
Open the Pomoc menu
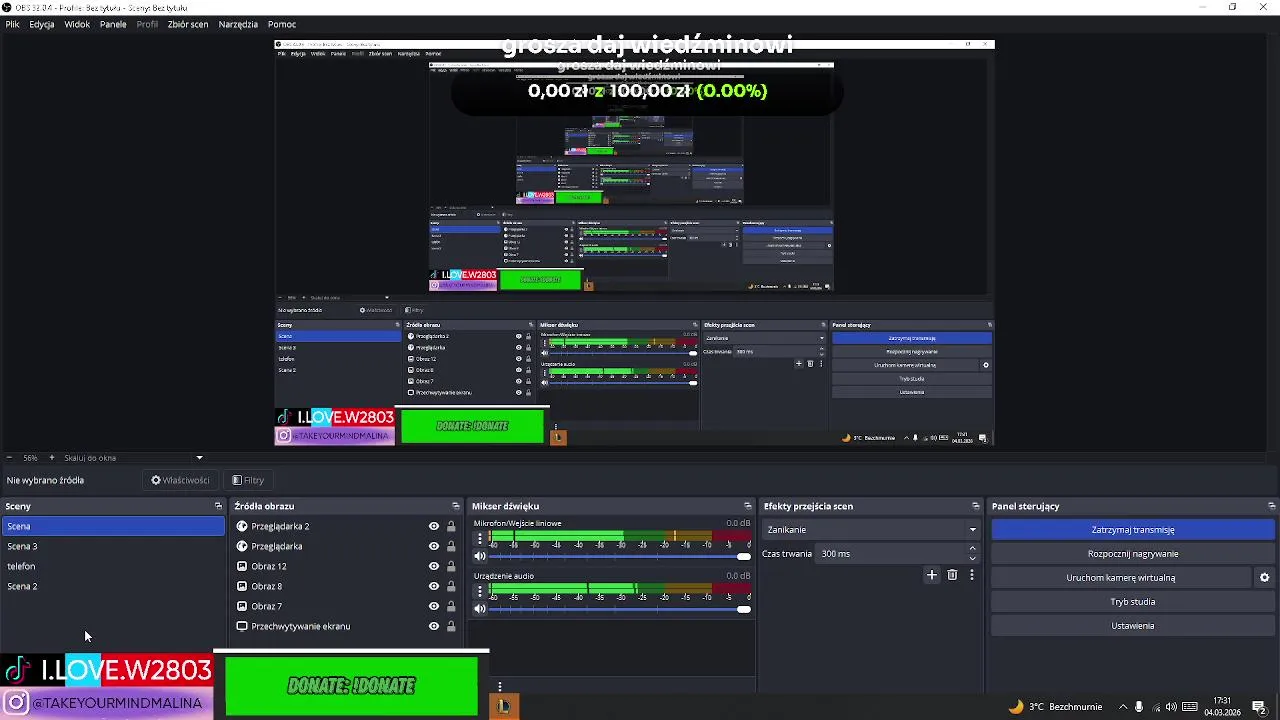[x=282, y=24]
